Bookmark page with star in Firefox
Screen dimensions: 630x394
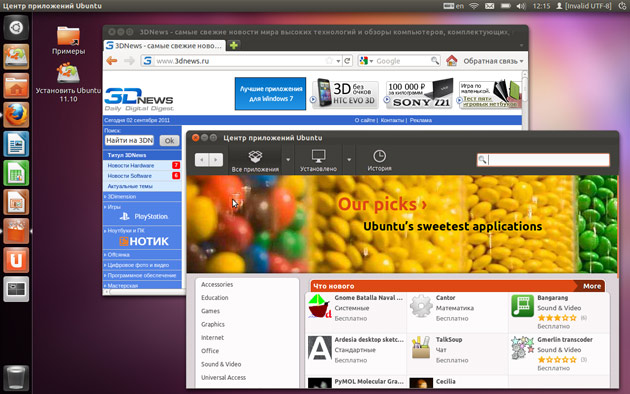click(329, 61)
